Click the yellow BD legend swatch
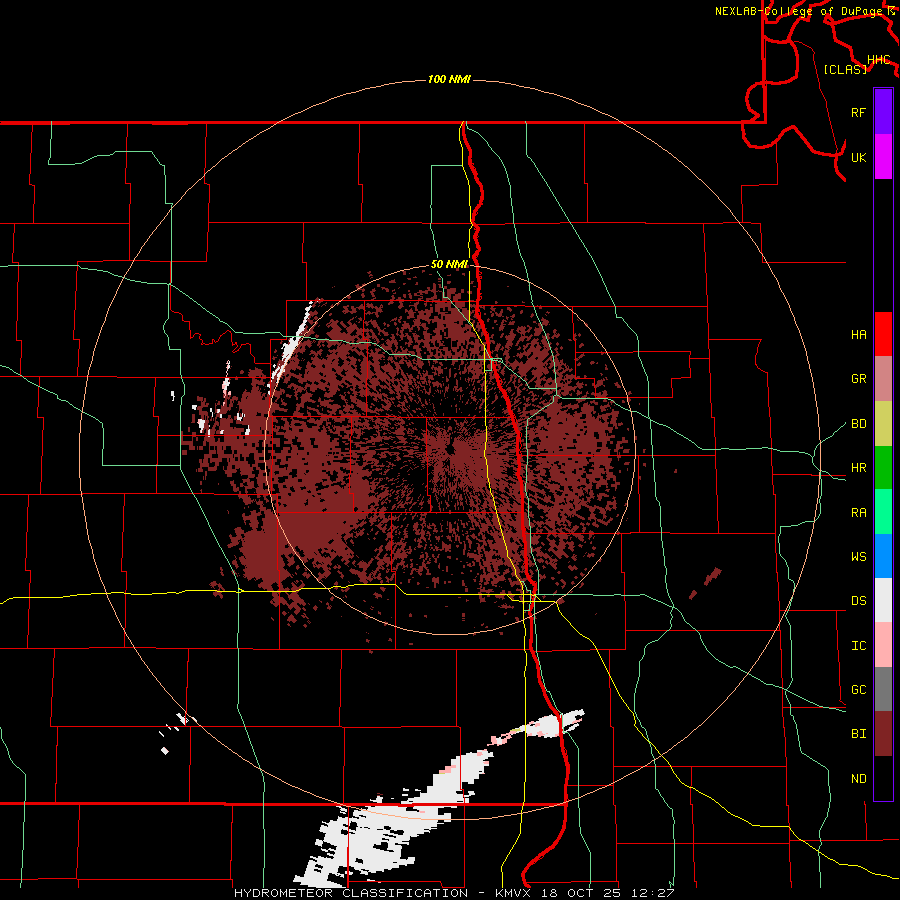The image size is (900, 900). pos(883,424)
